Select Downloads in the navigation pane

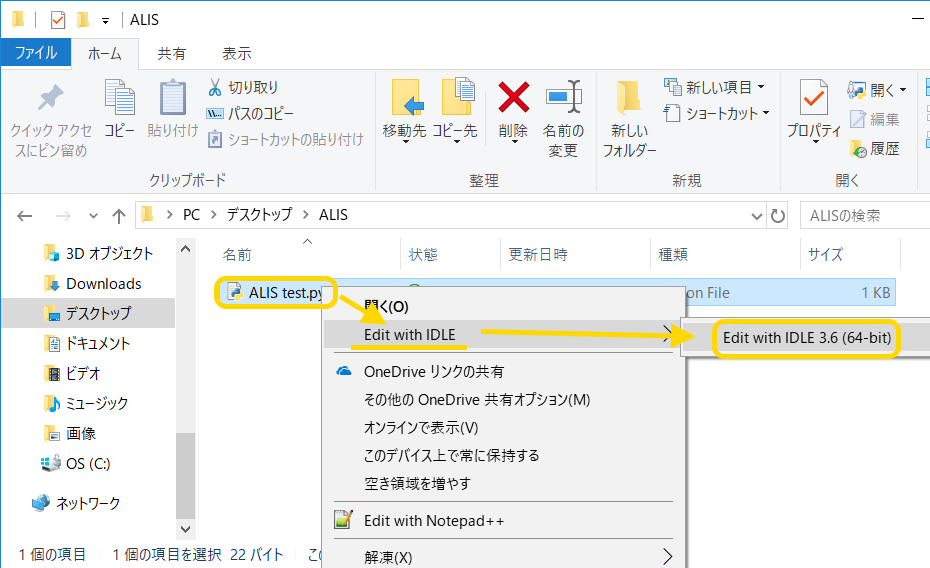[103, 284]
